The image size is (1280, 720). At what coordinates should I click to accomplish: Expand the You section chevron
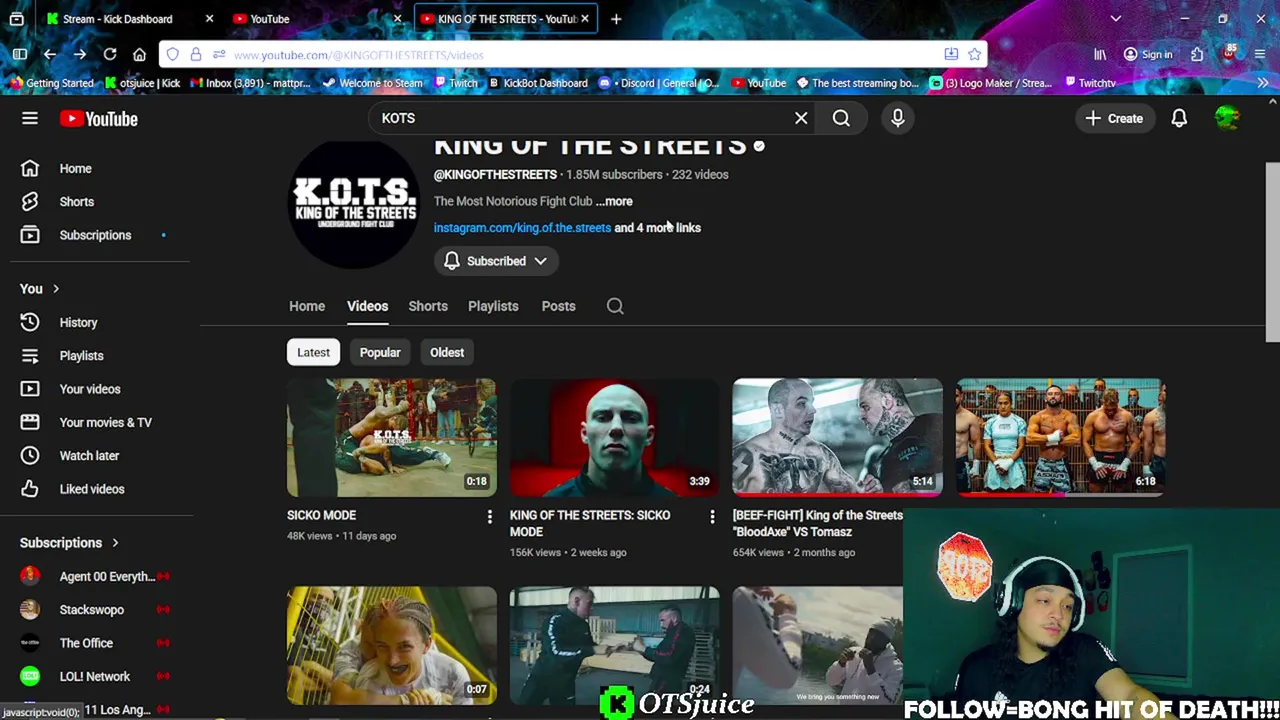point(56,289)
